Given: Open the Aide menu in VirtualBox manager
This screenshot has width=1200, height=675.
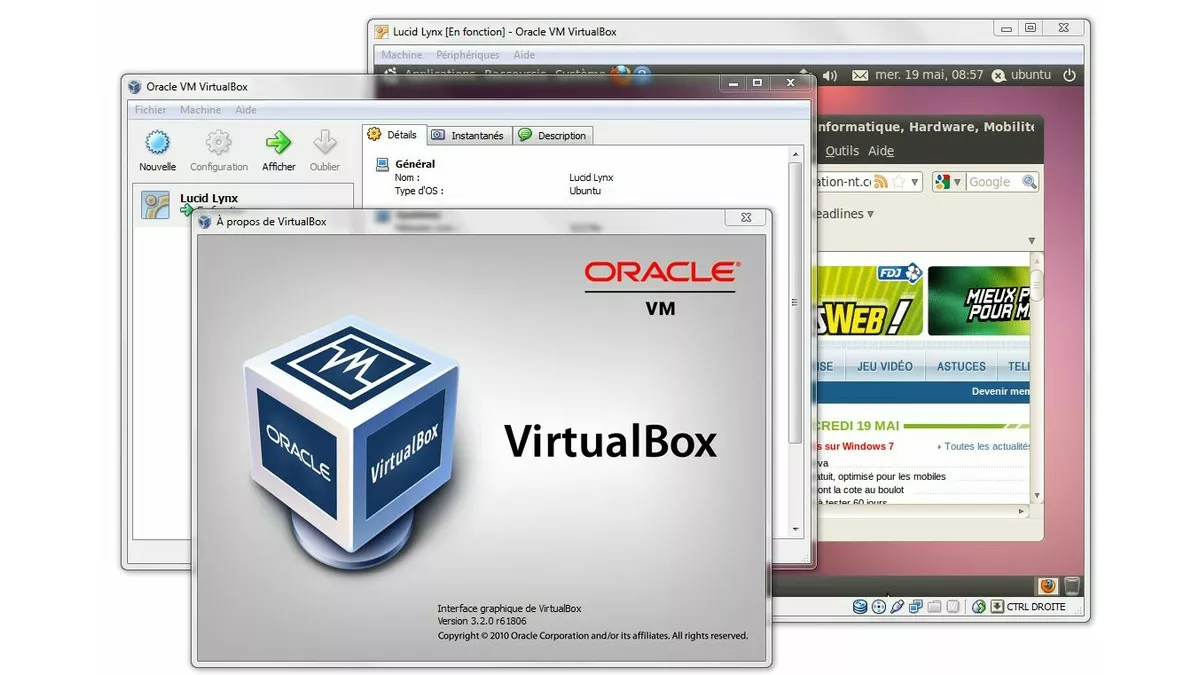Looking at the screenshot, I should tap(245, 110).
